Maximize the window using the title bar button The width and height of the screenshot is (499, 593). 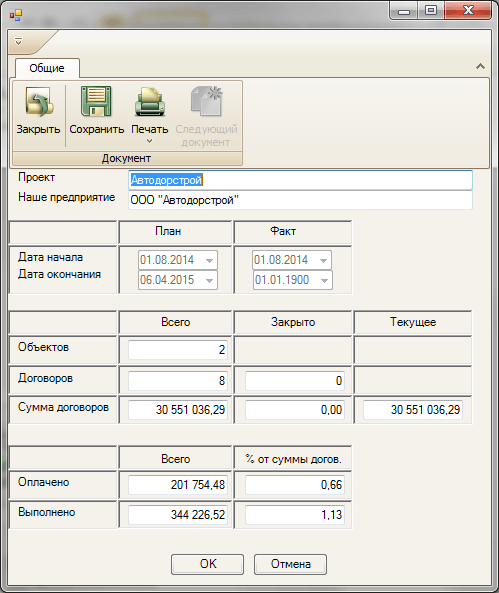[431, 10]
